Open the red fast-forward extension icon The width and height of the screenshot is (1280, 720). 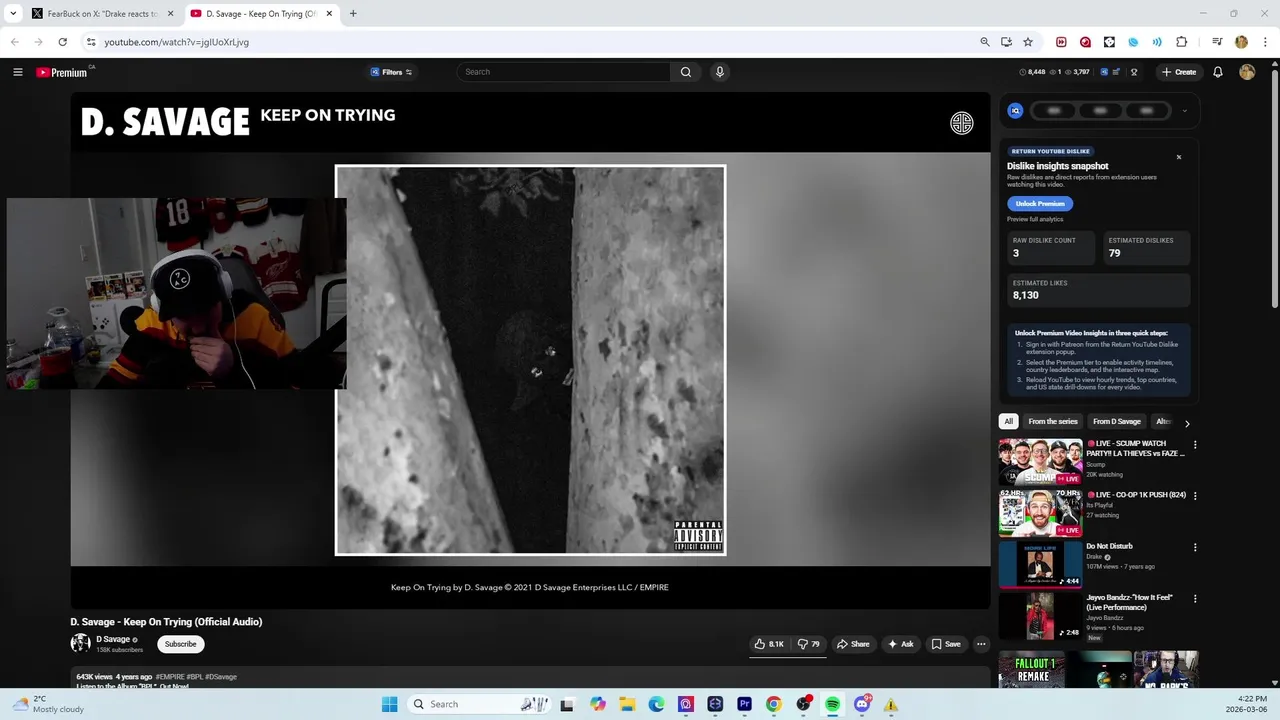pyautogui.click(x=1061, y=42)
